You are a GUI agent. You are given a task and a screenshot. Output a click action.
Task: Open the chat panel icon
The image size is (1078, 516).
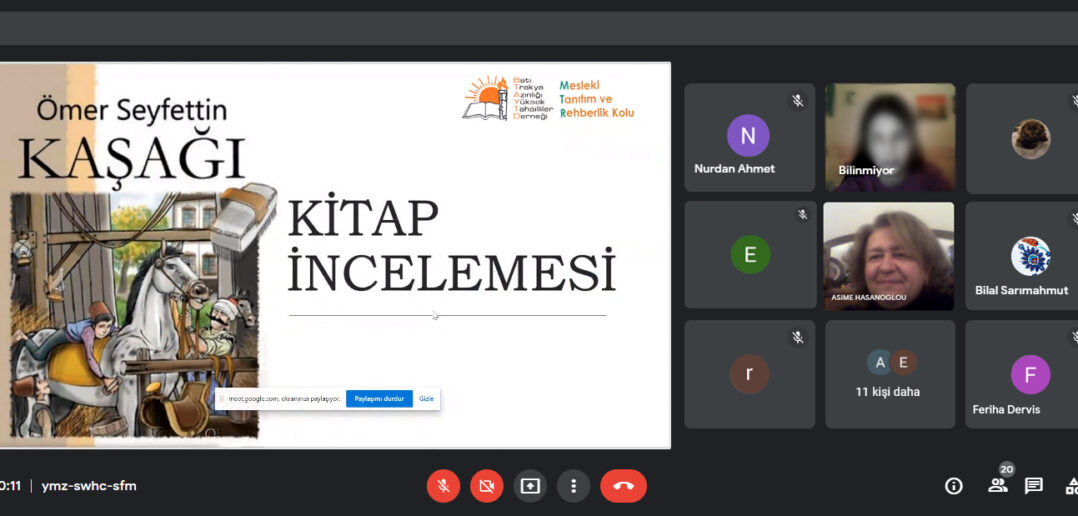[1033, 486]
